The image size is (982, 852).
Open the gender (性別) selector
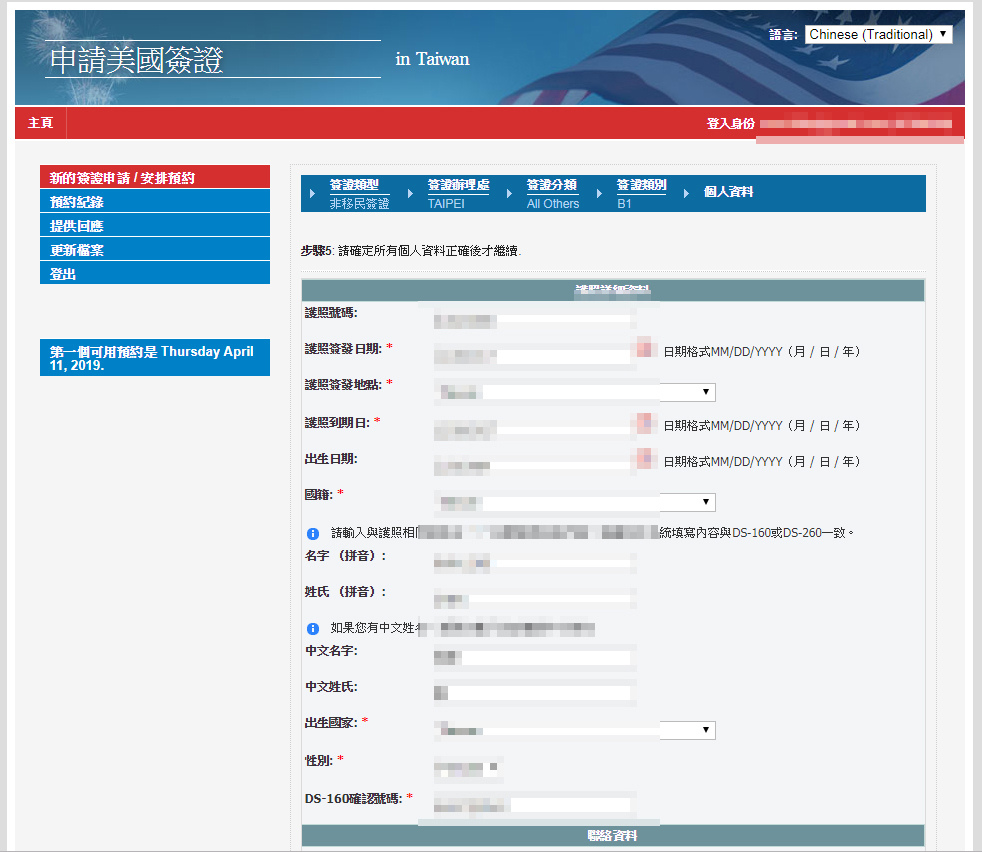pos(468,767)
